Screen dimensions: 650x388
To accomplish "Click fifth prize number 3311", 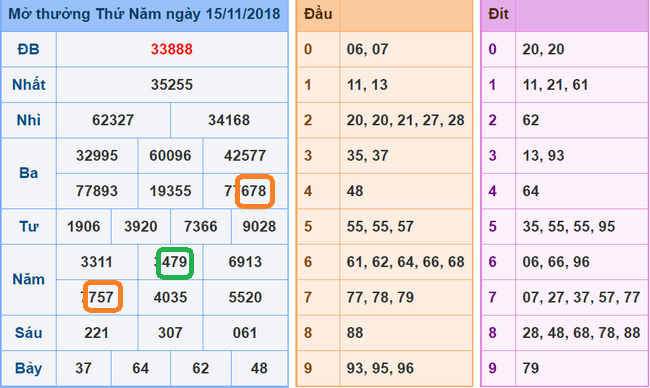I will (x=97, y=262).
